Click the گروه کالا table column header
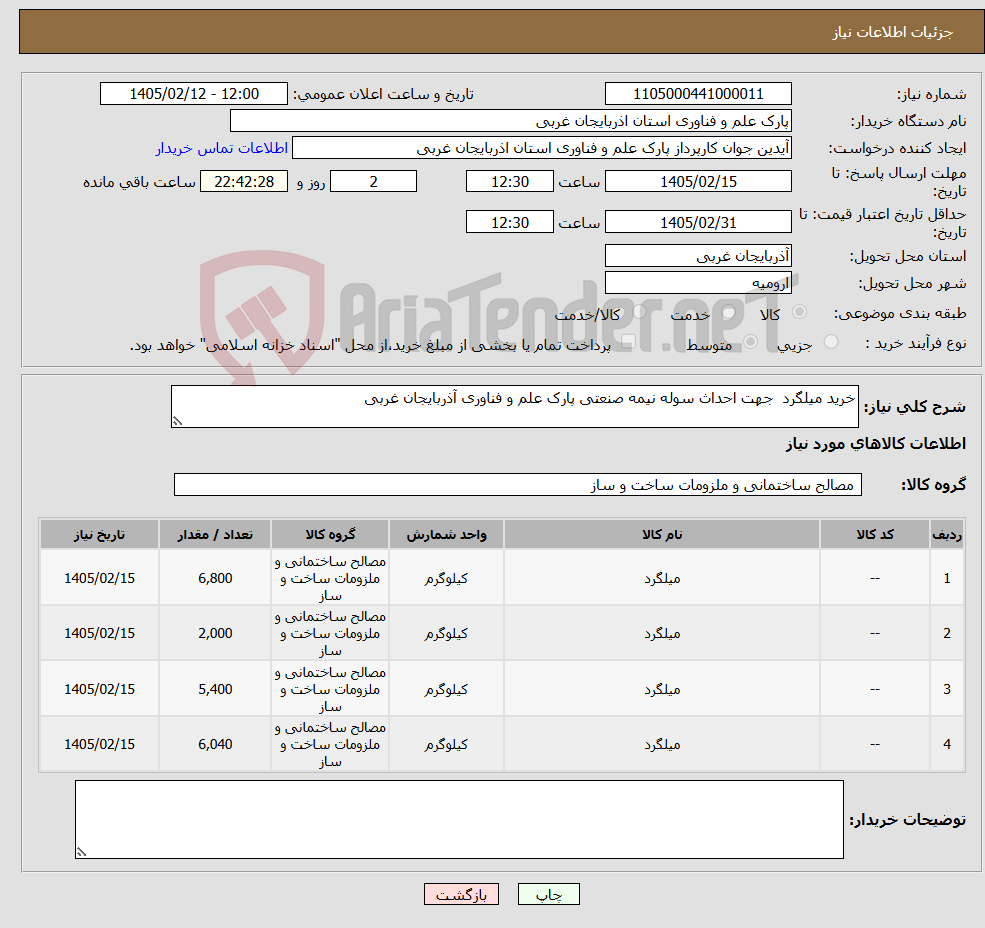The width and height of the screenshot is (985, 928). click(330, 535)
